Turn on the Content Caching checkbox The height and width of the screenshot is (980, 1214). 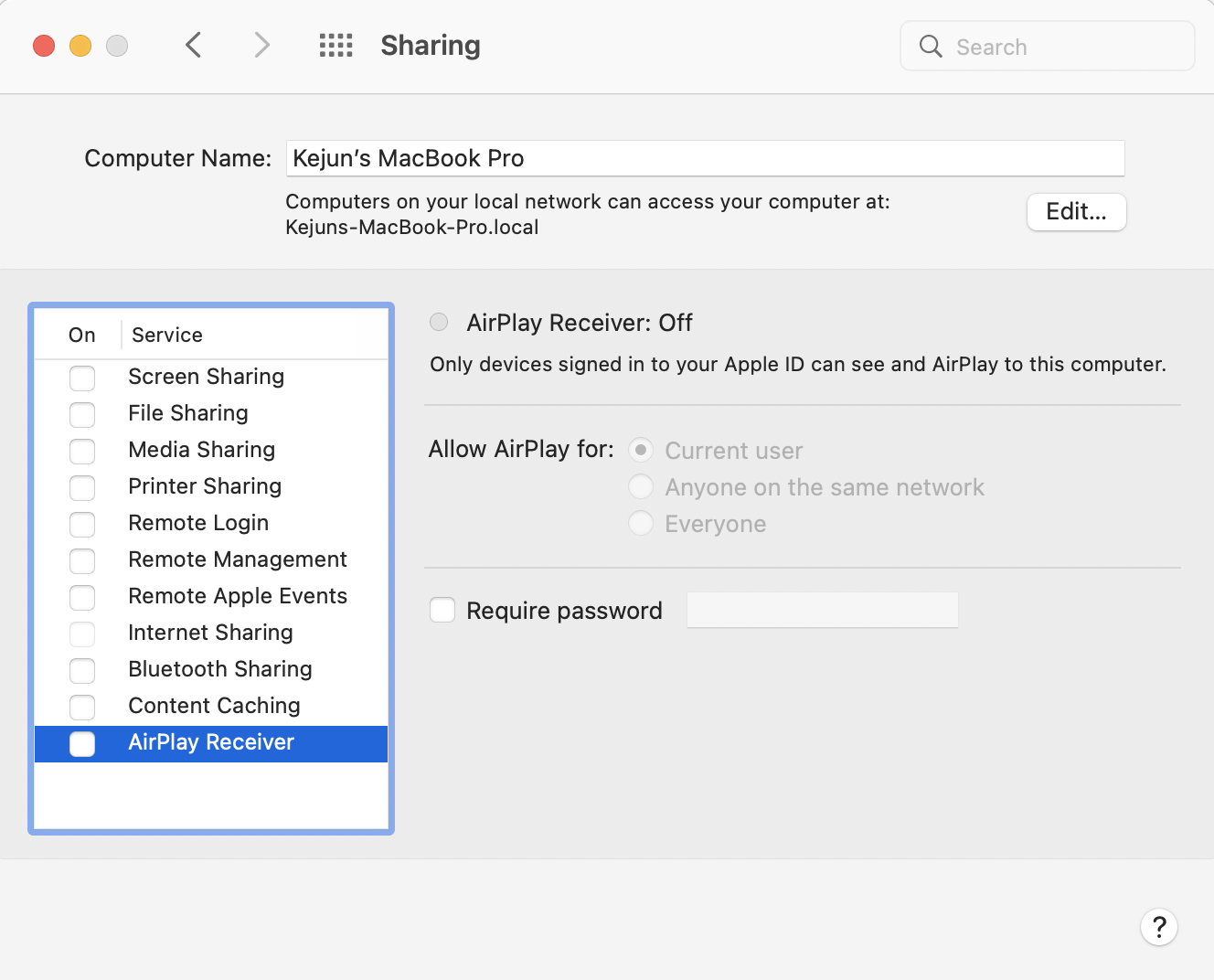click(x=82, y=707)
